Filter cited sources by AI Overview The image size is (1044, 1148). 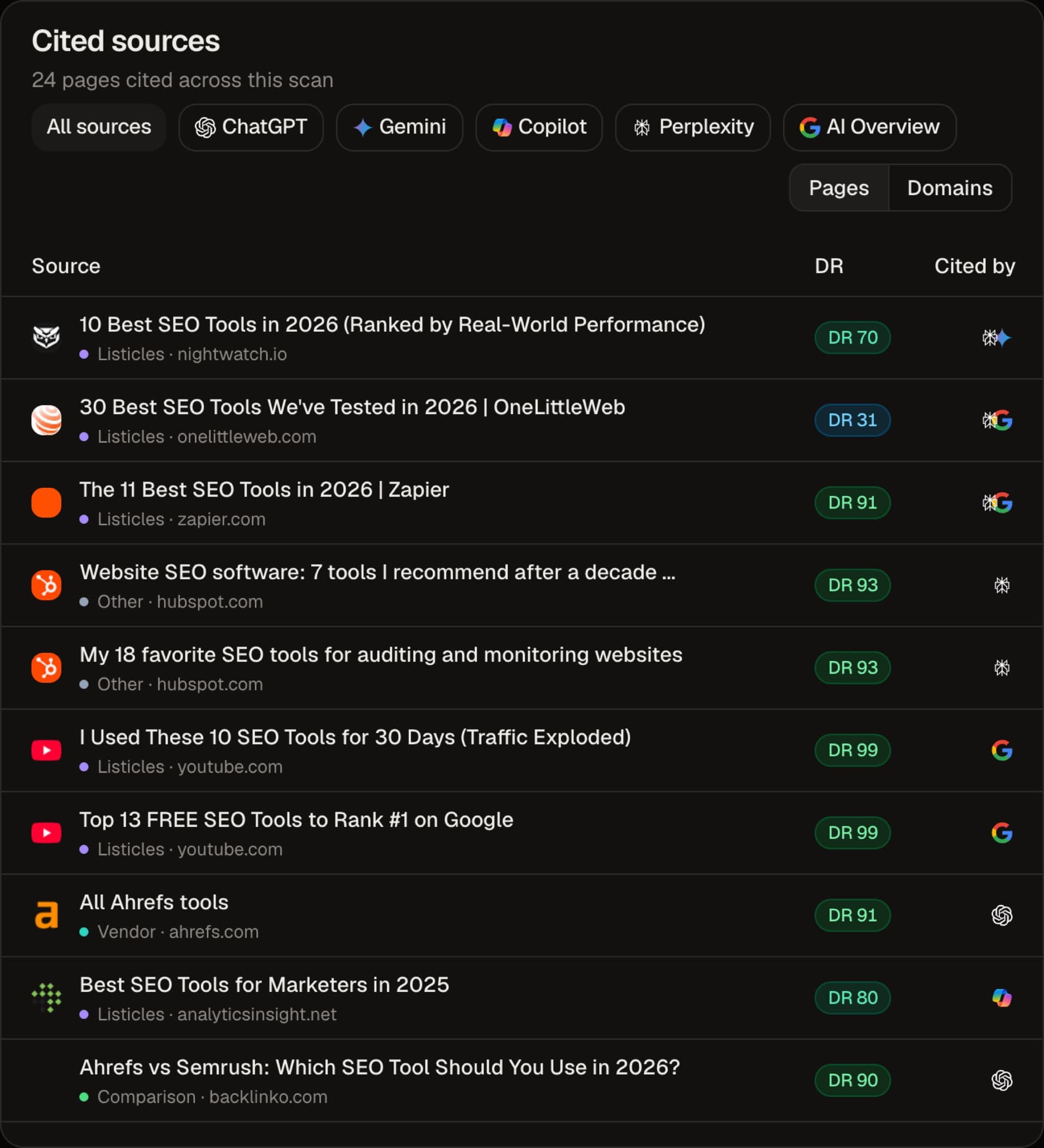click(869, 127)
